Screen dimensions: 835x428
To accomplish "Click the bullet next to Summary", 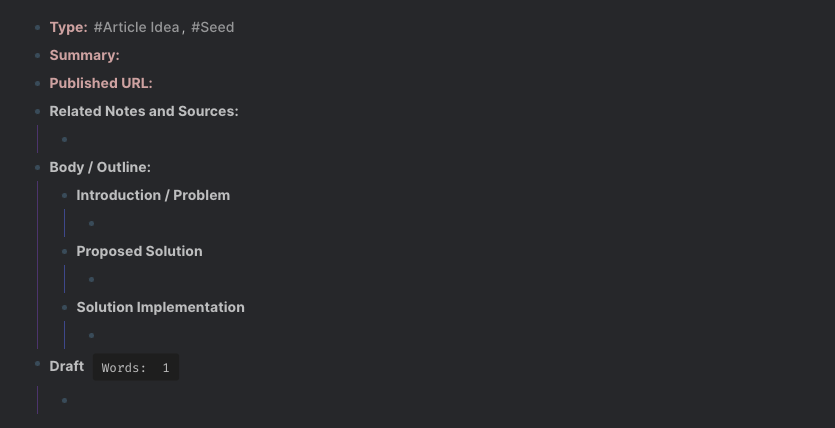I will (x=38, y=55).
